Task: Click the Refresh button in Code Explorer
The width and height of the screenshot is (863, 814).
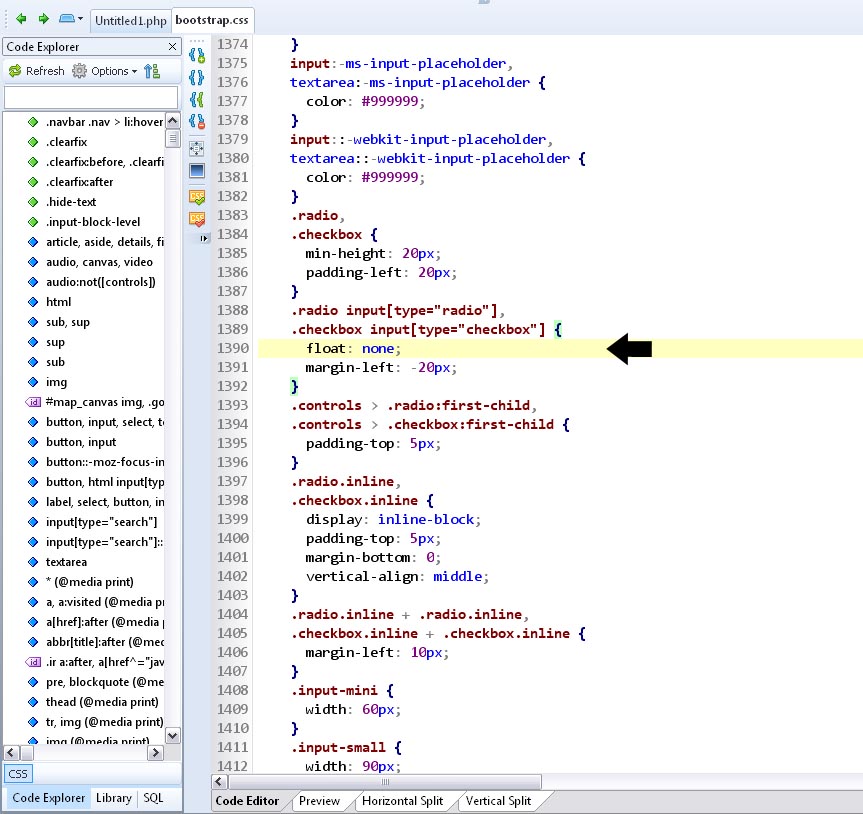Action: click(36, 71)
